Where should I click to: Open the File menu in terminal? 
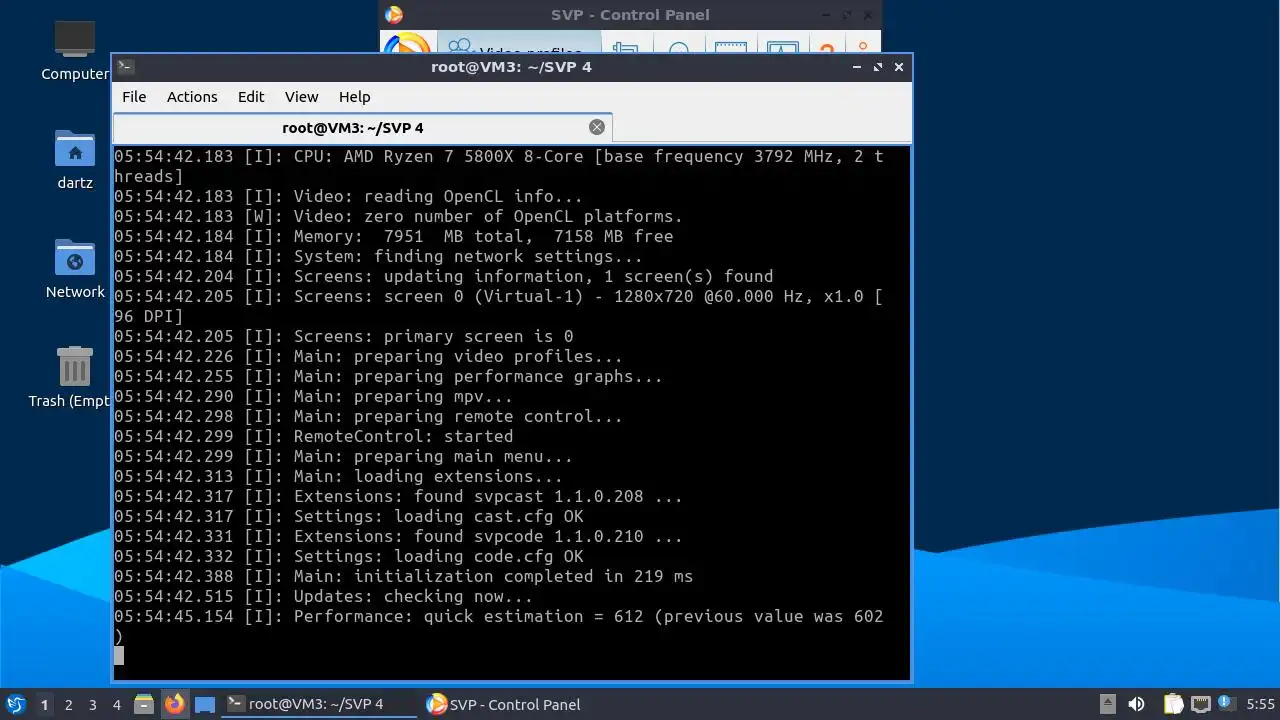click(x=134, y=97)
